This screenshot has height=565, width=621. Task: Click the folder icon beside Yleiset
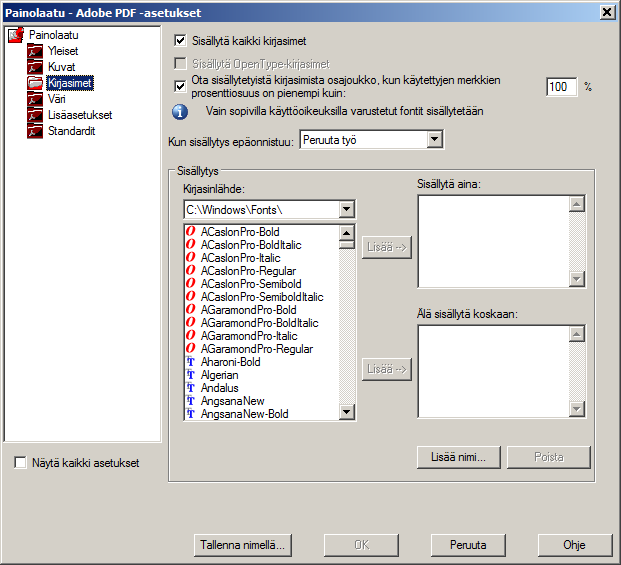35,51
